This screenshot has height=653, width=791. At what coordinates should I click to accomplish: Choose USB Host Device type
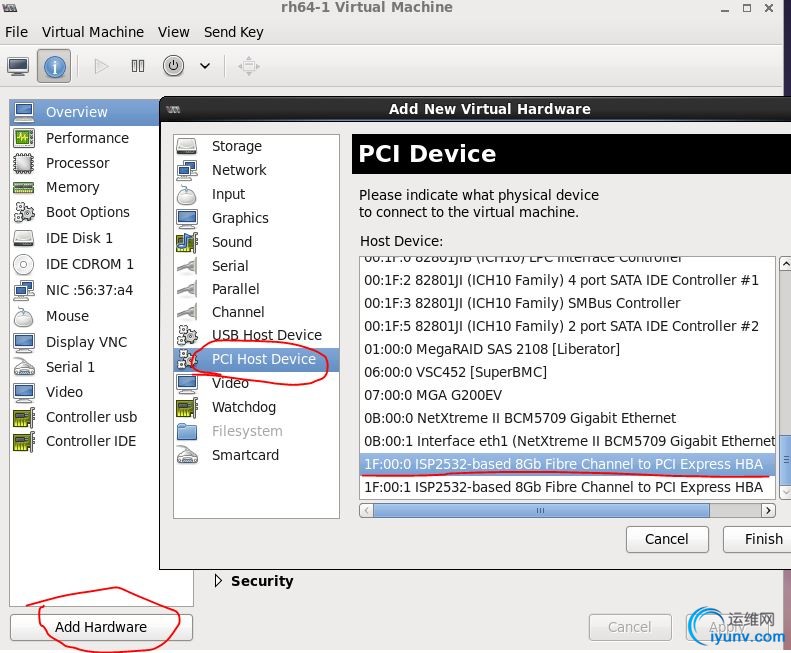(256, 335)
